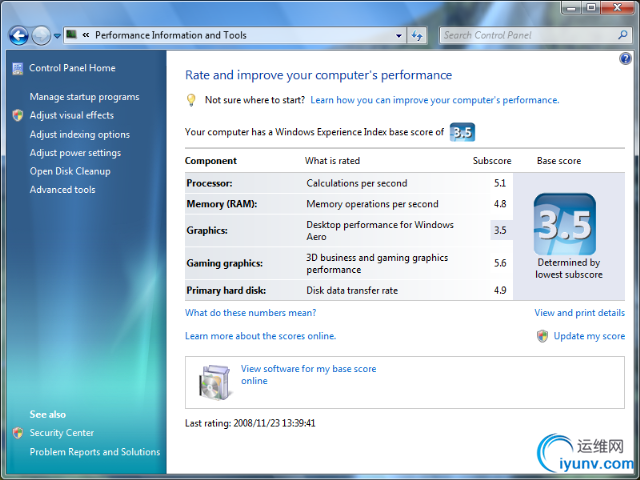The height and width of the screenshot is (480, 640).
Task: Open Adjust power settings
Action: [75, 153]
